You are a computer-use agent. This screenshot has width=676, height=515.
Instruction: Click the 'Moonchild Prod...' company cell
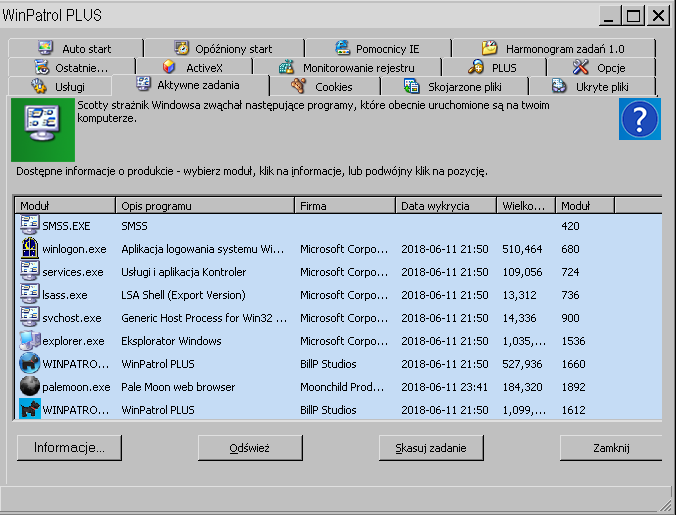click(x=342, y=387)
